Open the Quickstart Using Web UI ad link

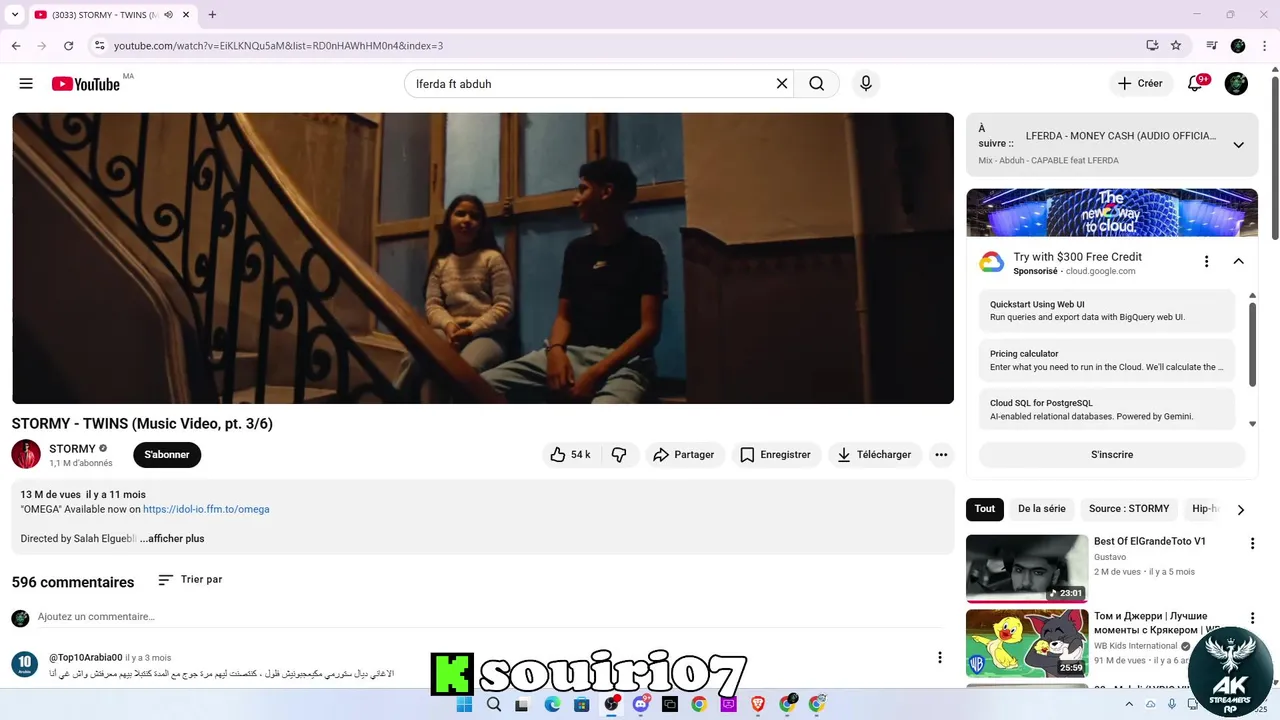[x=1107, y=311]
